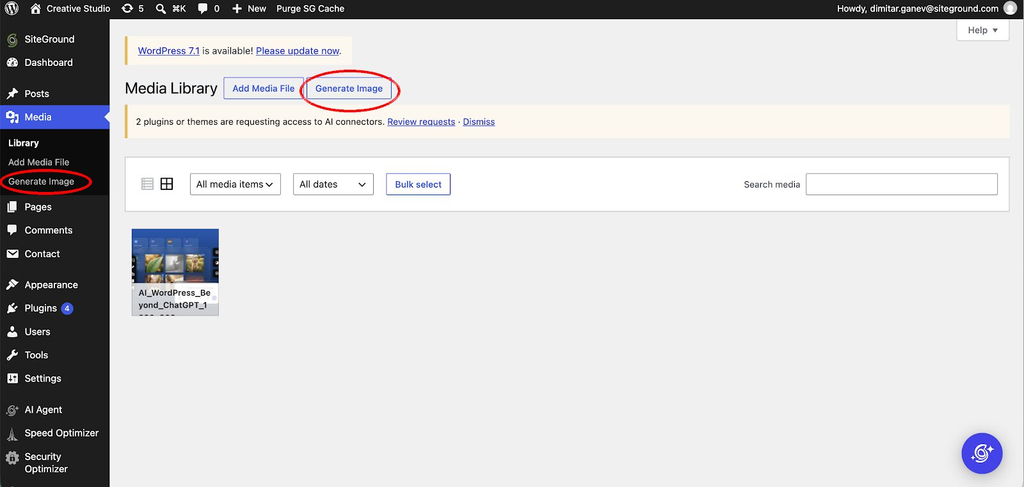Click the Plugins update count badge 4
Viewport: 1024px width, 487px height.
pos(67,308)
